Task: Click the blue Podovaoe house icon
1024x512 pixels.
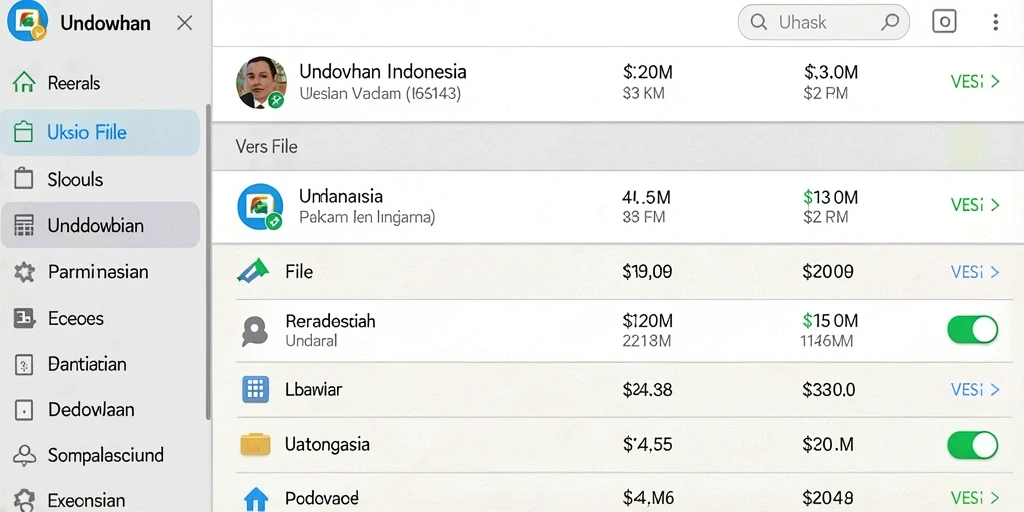Action: click(255, 499)
